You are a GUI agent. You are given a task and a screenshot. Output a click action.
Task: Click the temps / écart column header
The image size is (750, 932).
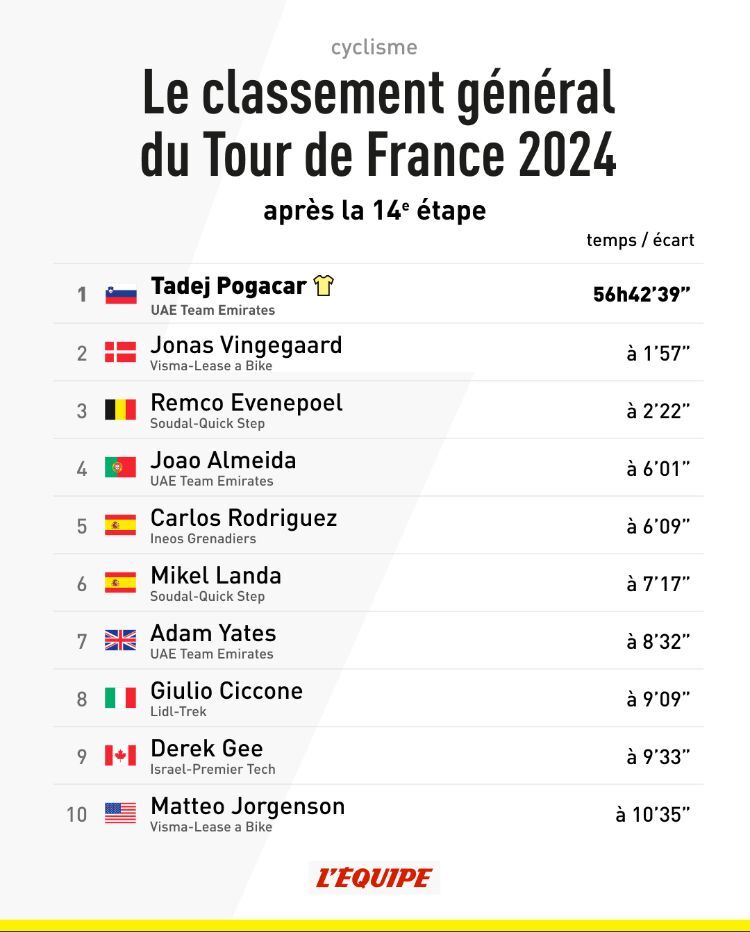click(640, 240)
